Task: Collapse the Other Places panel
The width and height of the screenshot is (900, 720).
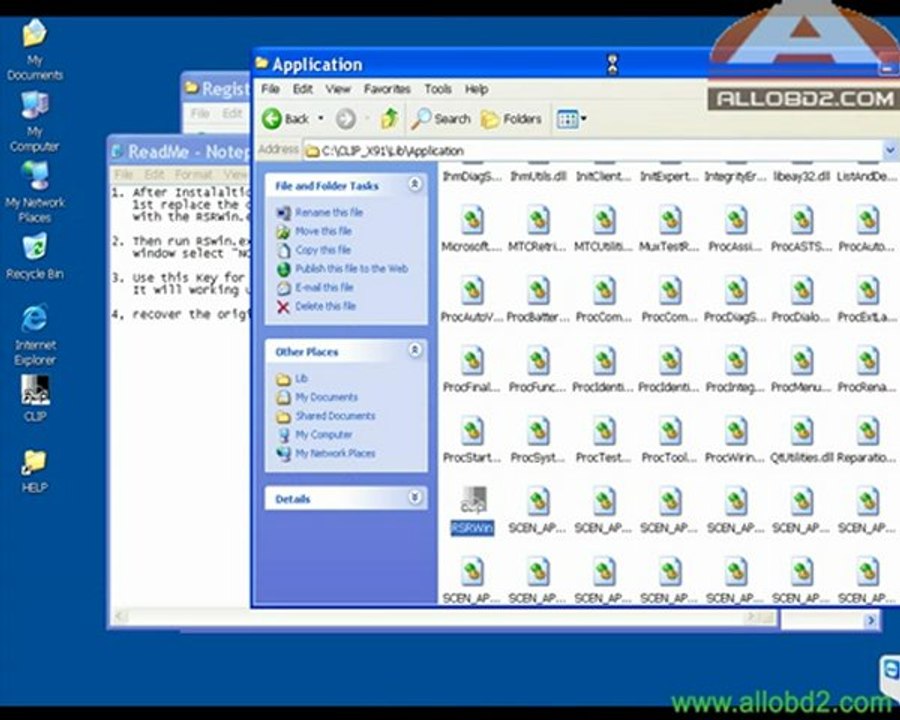Action: click(x=414, y=350)
